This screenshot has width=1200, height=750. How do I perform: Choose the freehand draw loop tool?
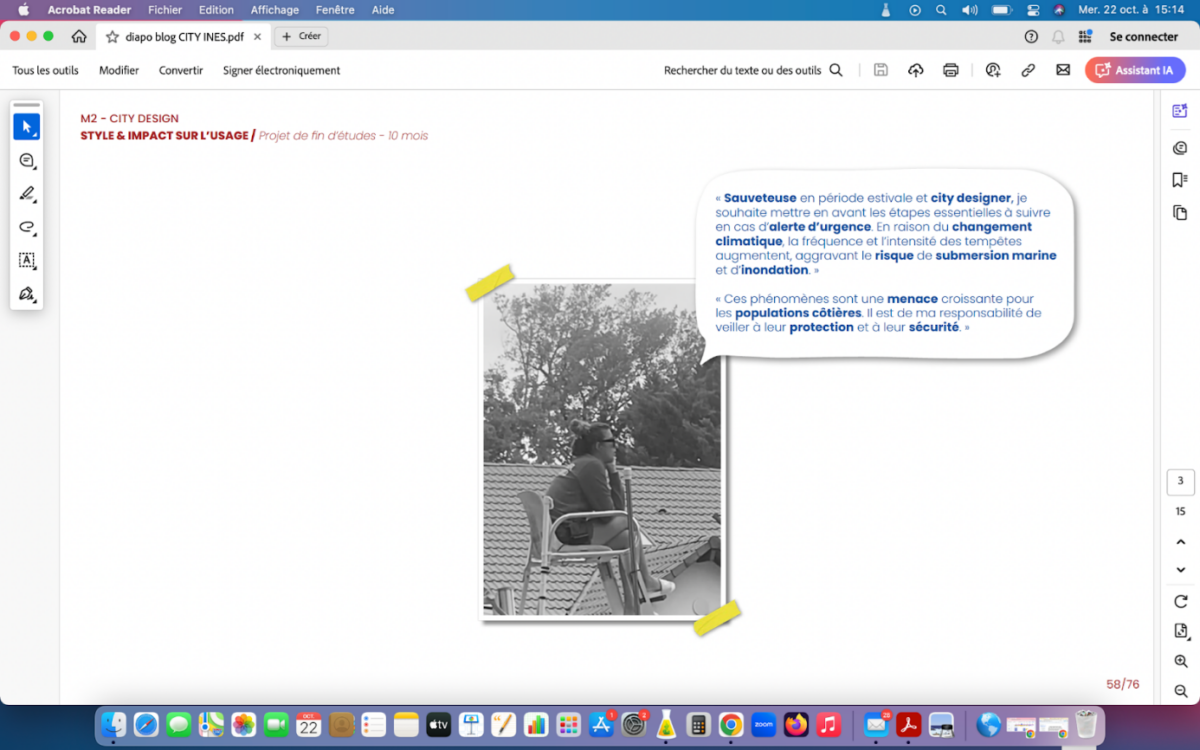(x=27, y=227)
